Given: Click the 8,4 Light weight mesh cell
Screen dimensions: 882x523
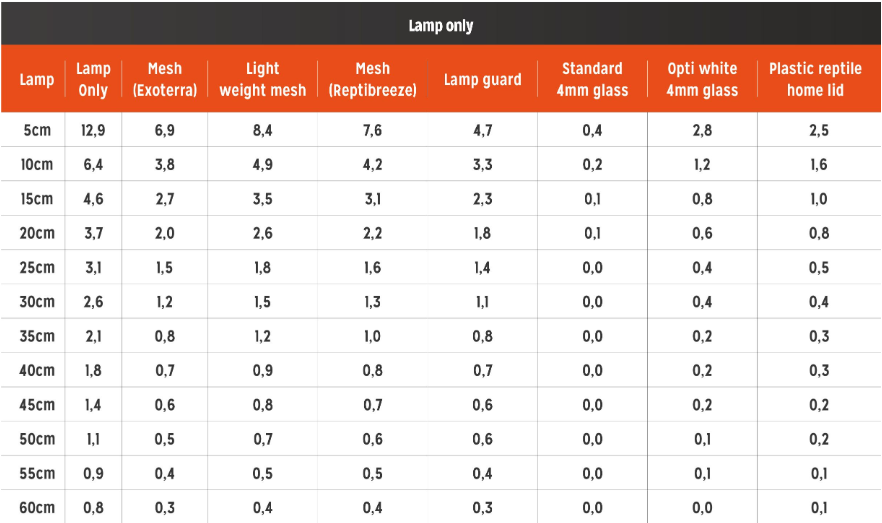Looking at the screenshot, I should point(263,130).
